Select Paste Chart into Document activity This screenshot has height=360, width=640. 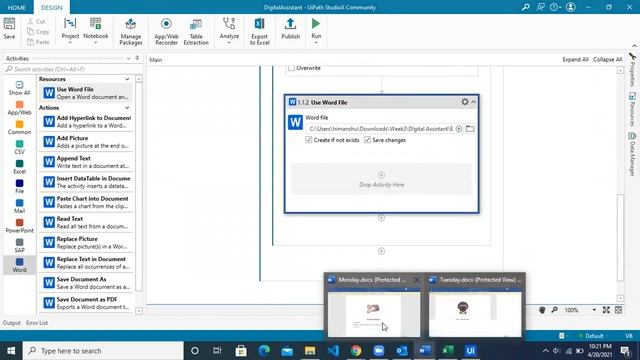(86, 202)
